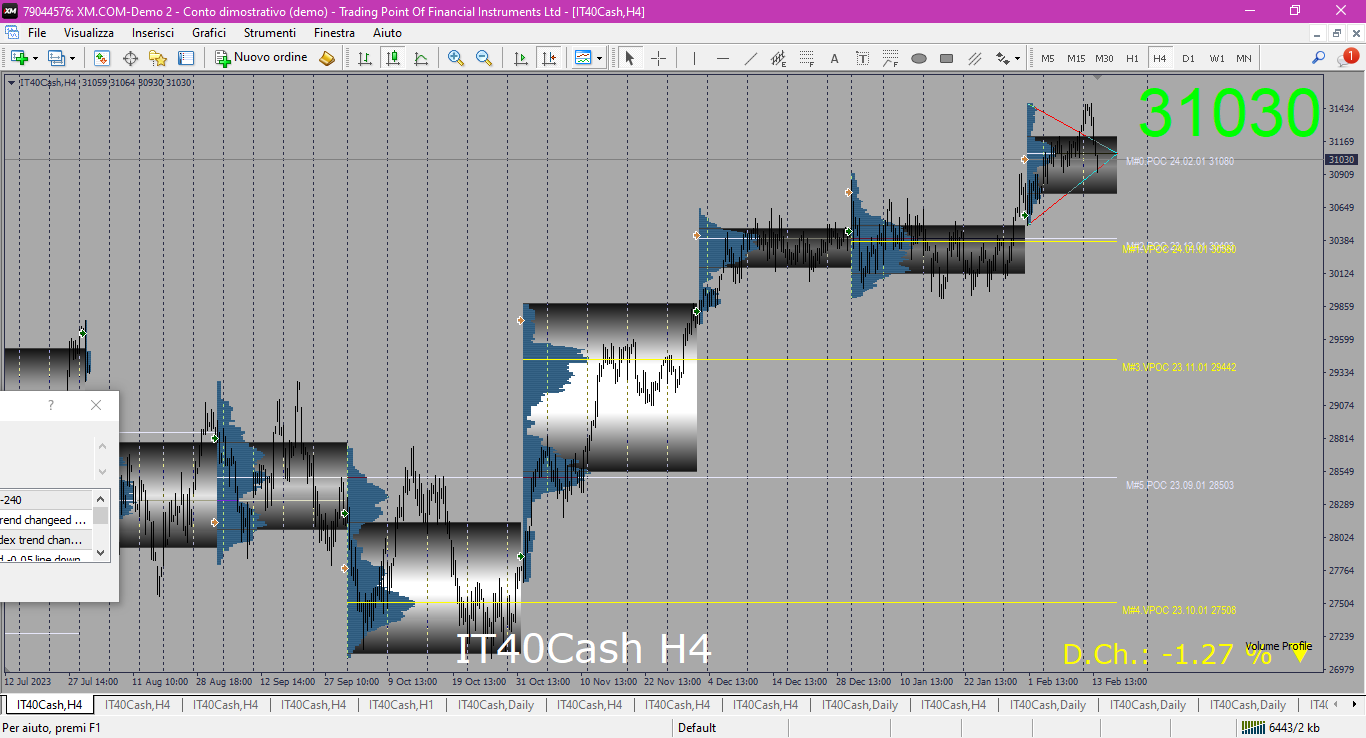Switch to the IT40Cash,H1 chart tab
Viewport: 1366px width, 738px height.
[x=401, y=705]
